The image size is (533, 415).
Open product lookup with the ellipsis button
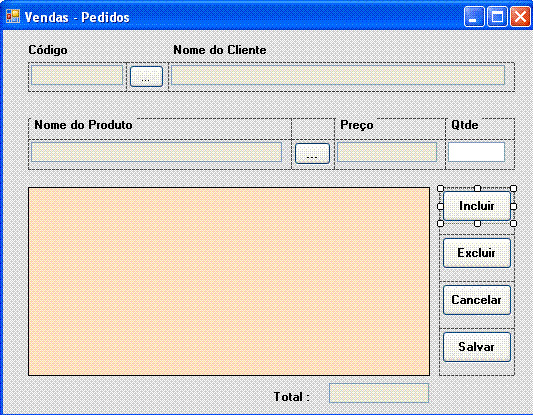312,154
